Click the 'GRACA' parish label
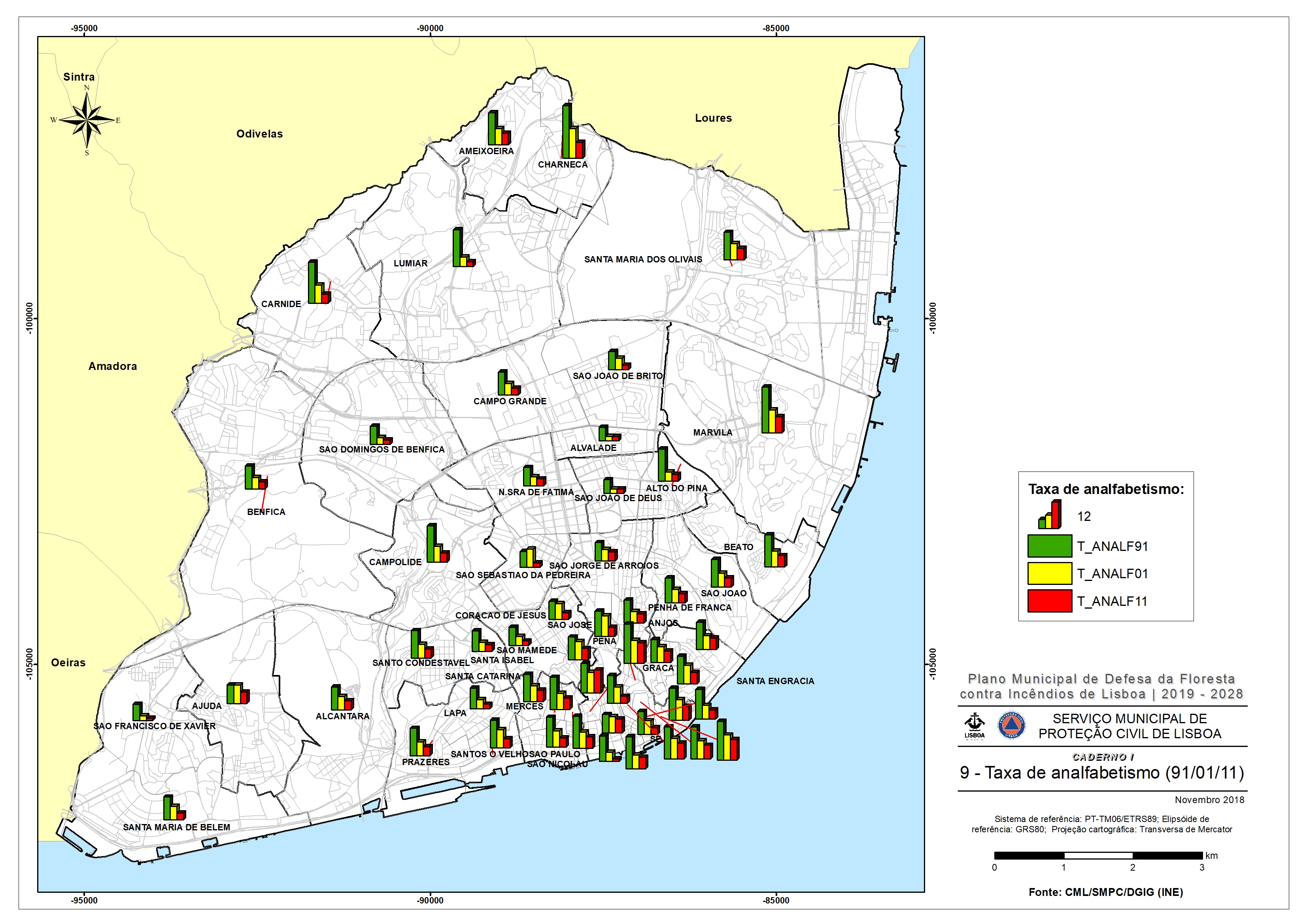The width and height of the screenshot is (1307, 924). tap(658, 668)
